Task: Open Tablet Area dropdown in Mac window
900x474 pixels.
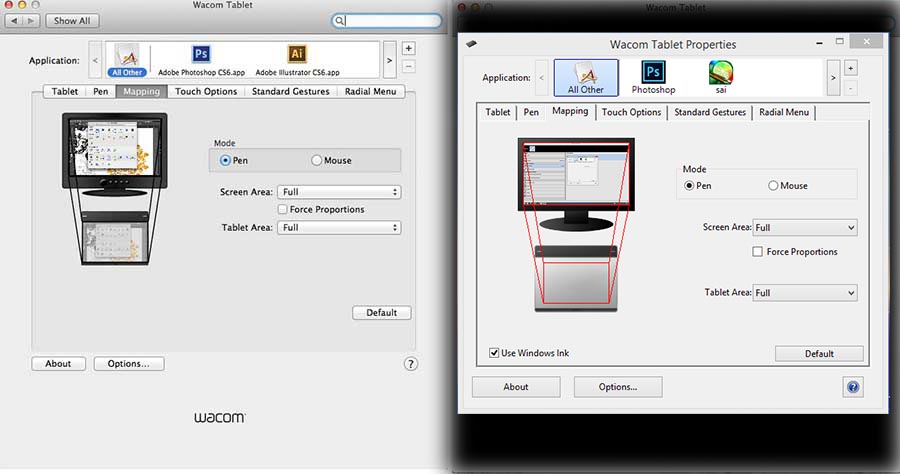Action: [x=339, y=228]
